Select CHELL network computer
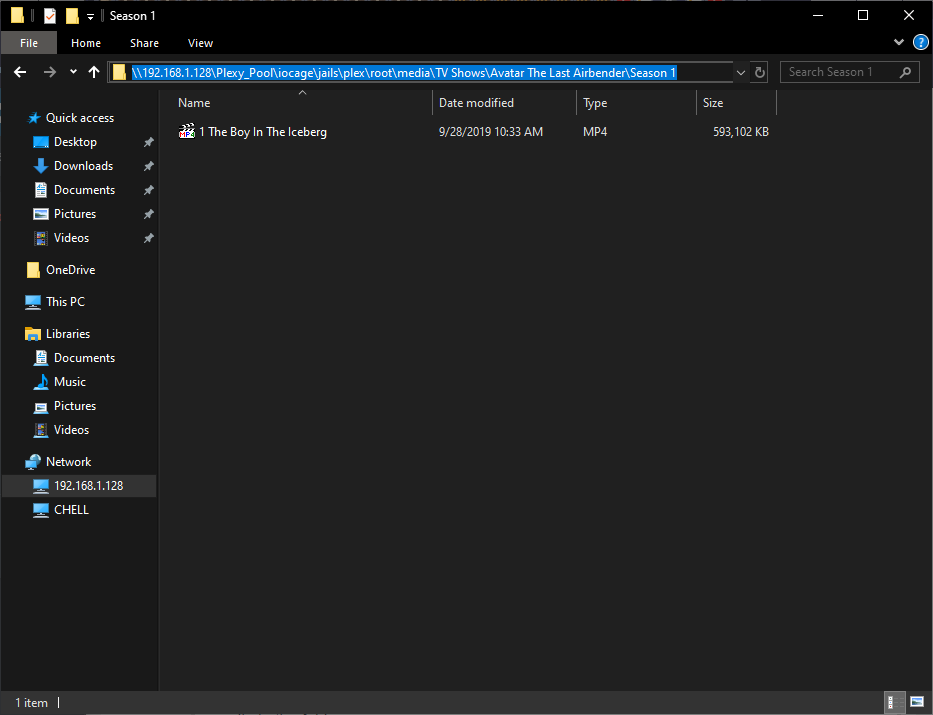Viewport: 933px width, 715px height. (x=71, y=510)
